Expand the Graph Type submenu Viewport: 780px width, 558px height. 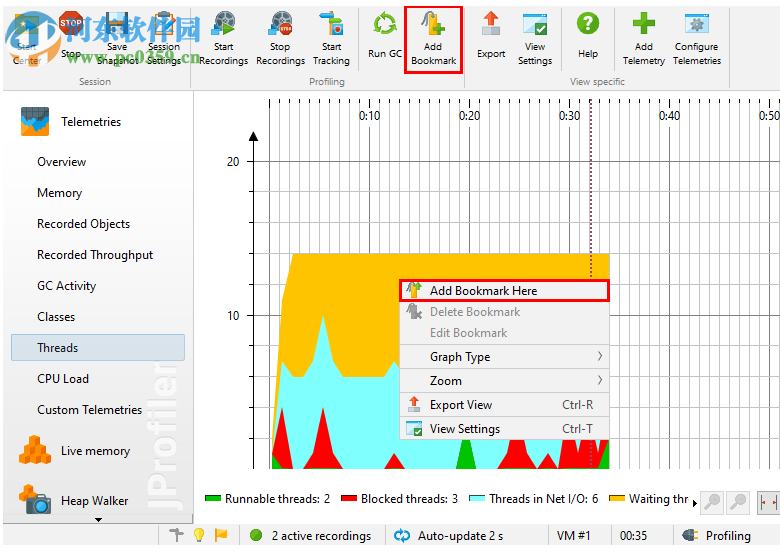[x=504, y=357]
